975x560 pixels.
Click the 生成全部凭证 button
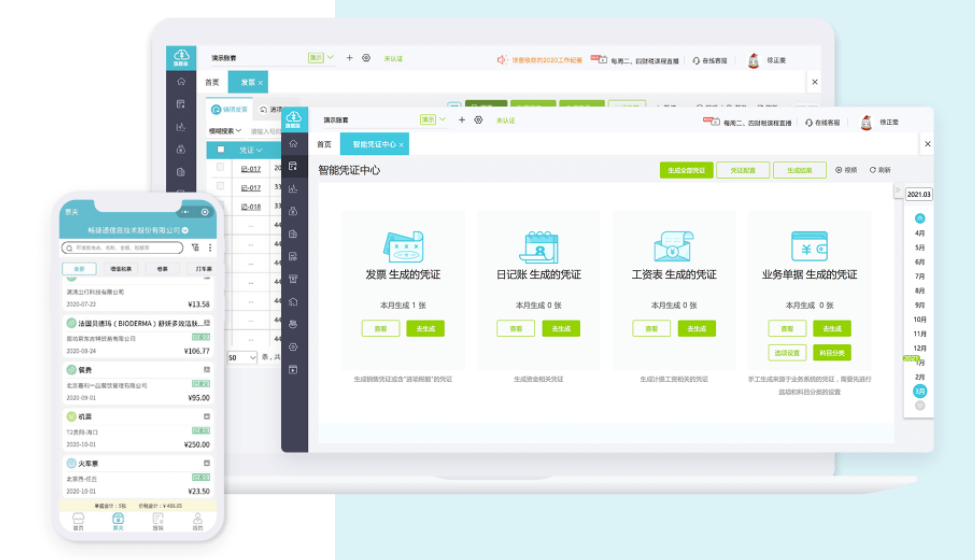(x=685, y=170)
